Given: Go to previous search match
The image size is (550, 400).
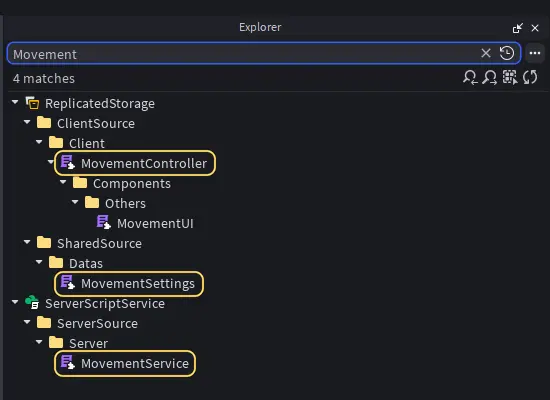Looking at the screenshot, I should [470, 78].
